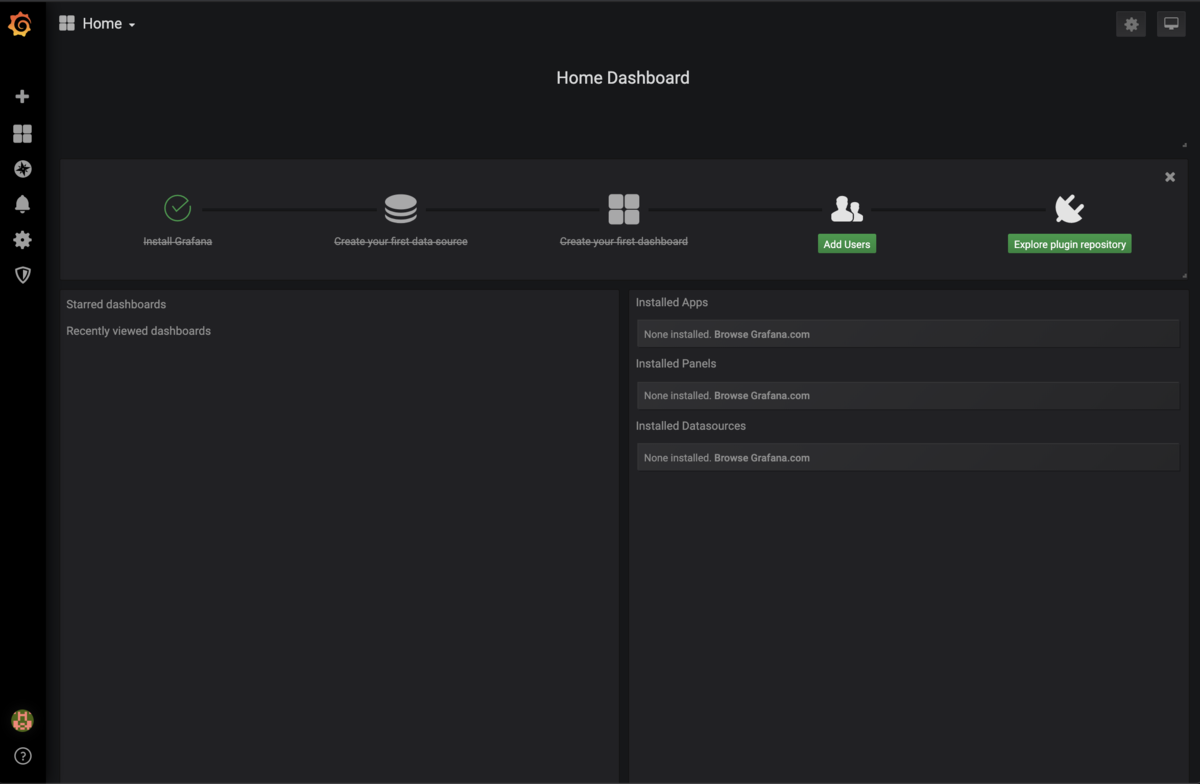1200x784 pixels.
Task: Click the Home Dashboard title
Action: click(x=623, y=77)
